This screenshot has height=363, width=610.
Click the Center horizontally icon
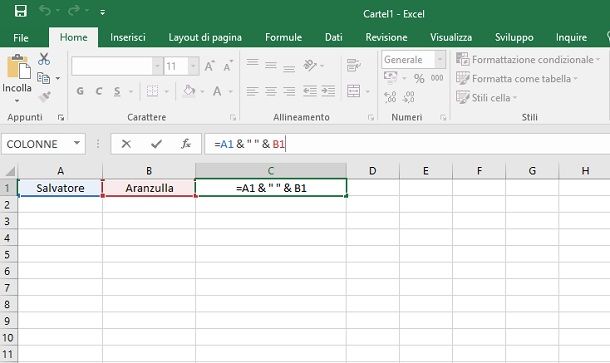coord(271,91)
